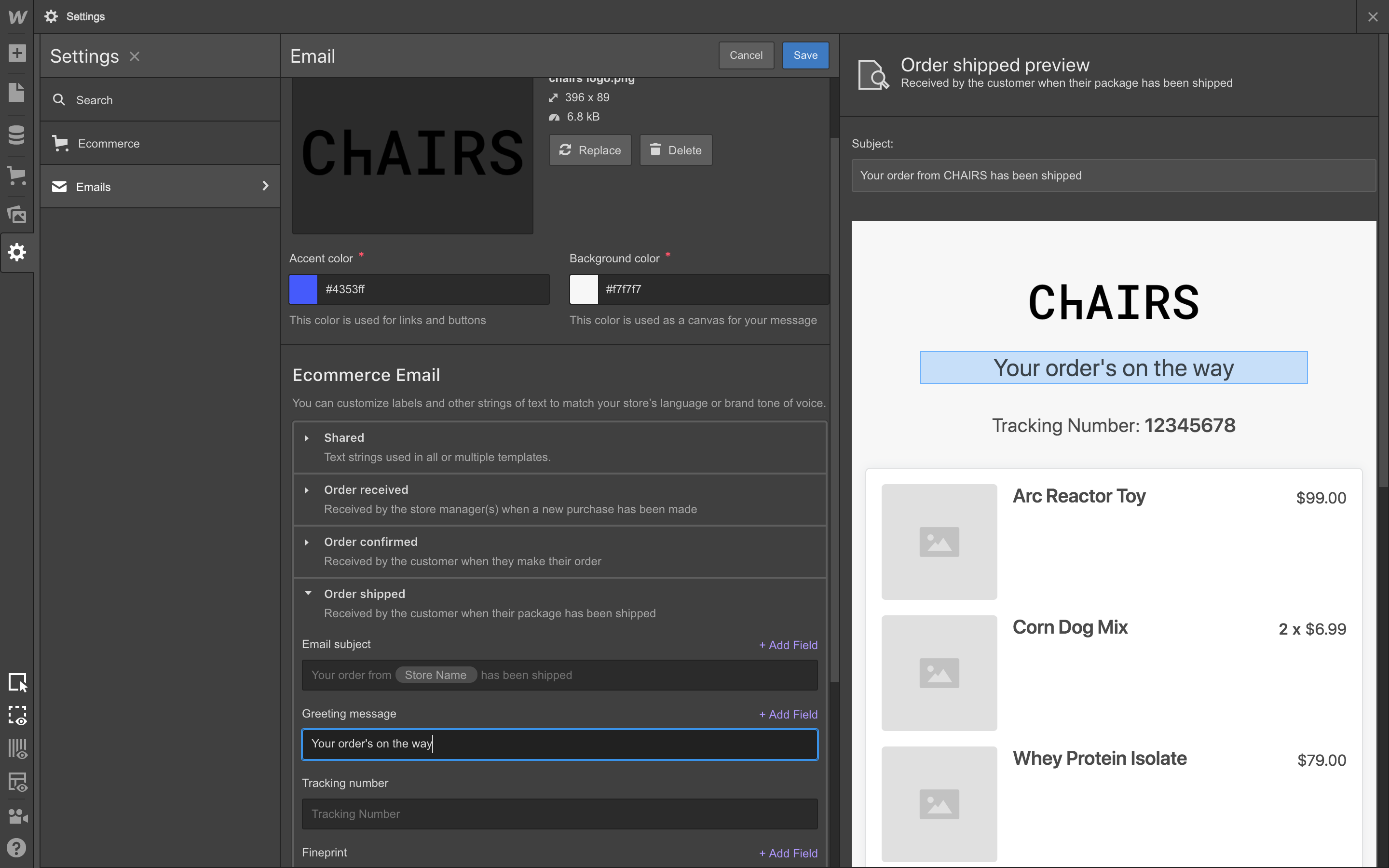
Task: Add a field to Email subject
Action: pos(788,645)
